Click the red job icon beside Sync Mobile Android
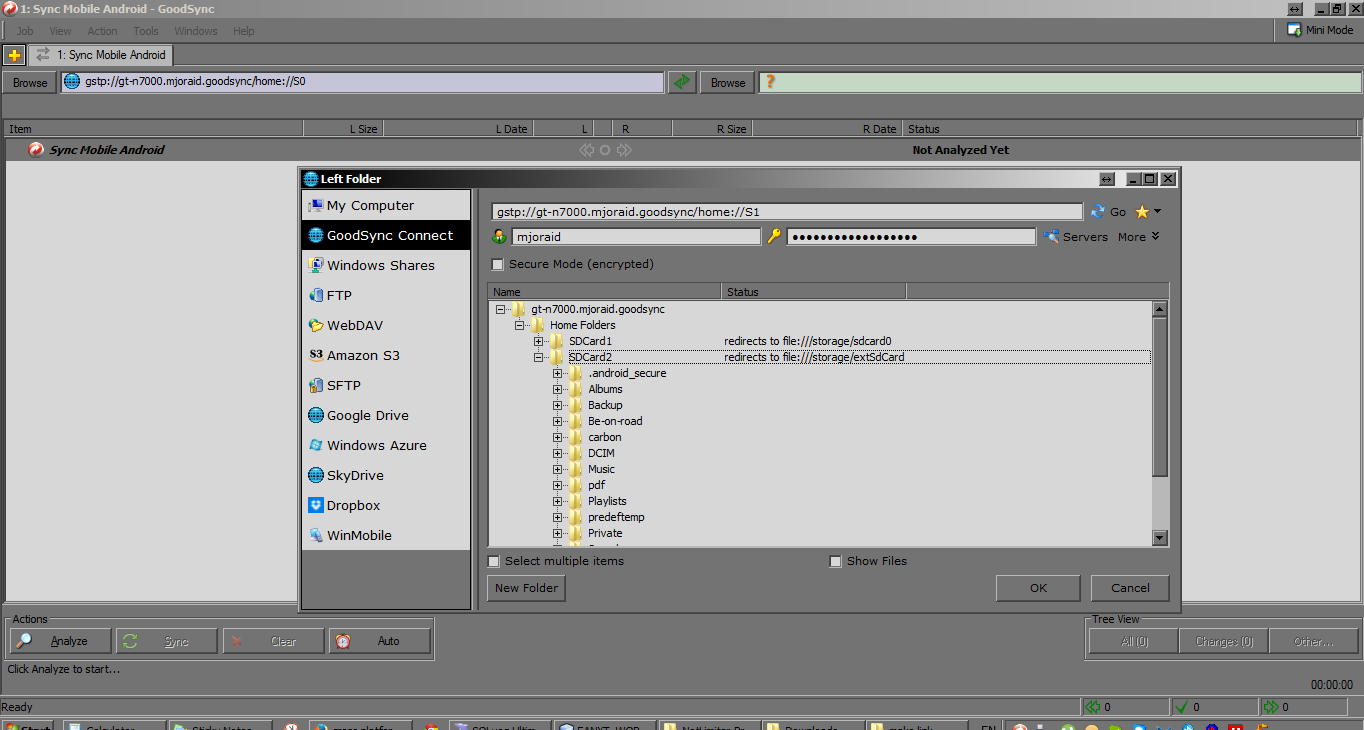This screenshot has height=730, width=1364. coord(37,150)
